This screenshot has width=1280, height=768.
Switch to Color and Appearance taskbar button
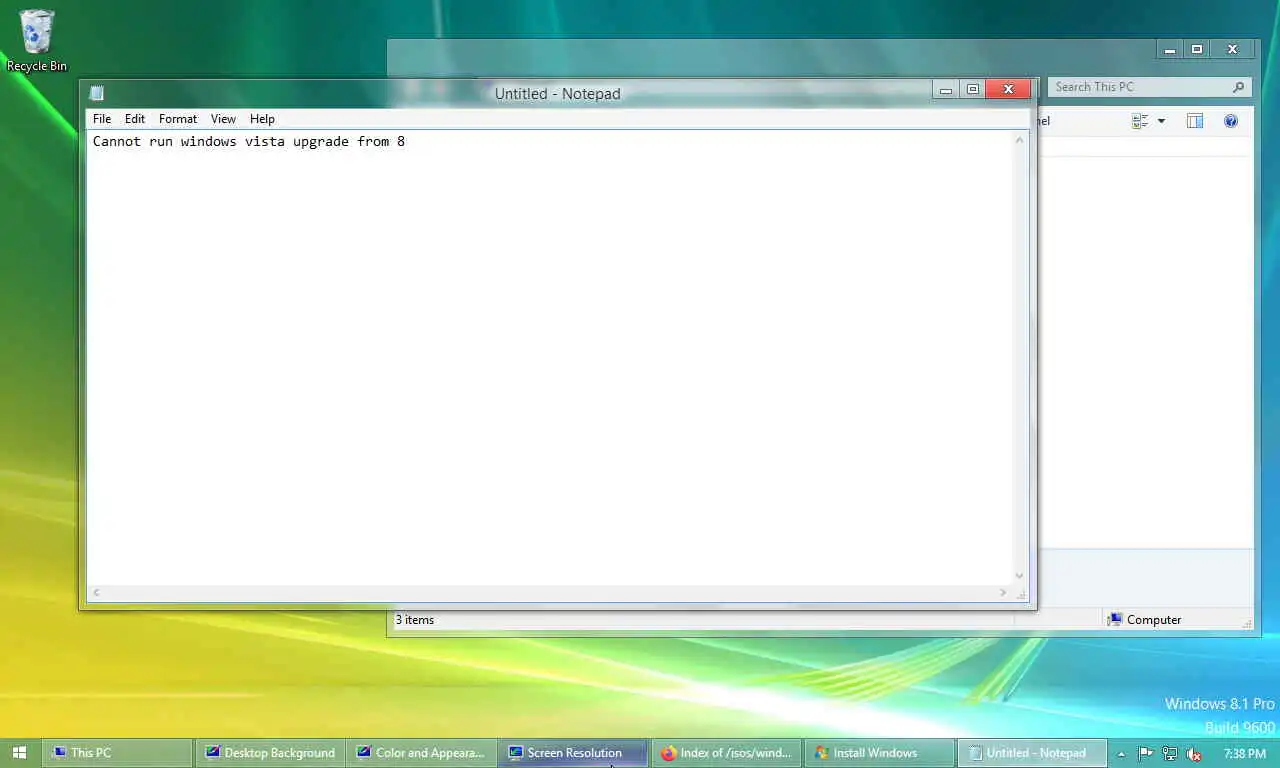coord(422,753)
